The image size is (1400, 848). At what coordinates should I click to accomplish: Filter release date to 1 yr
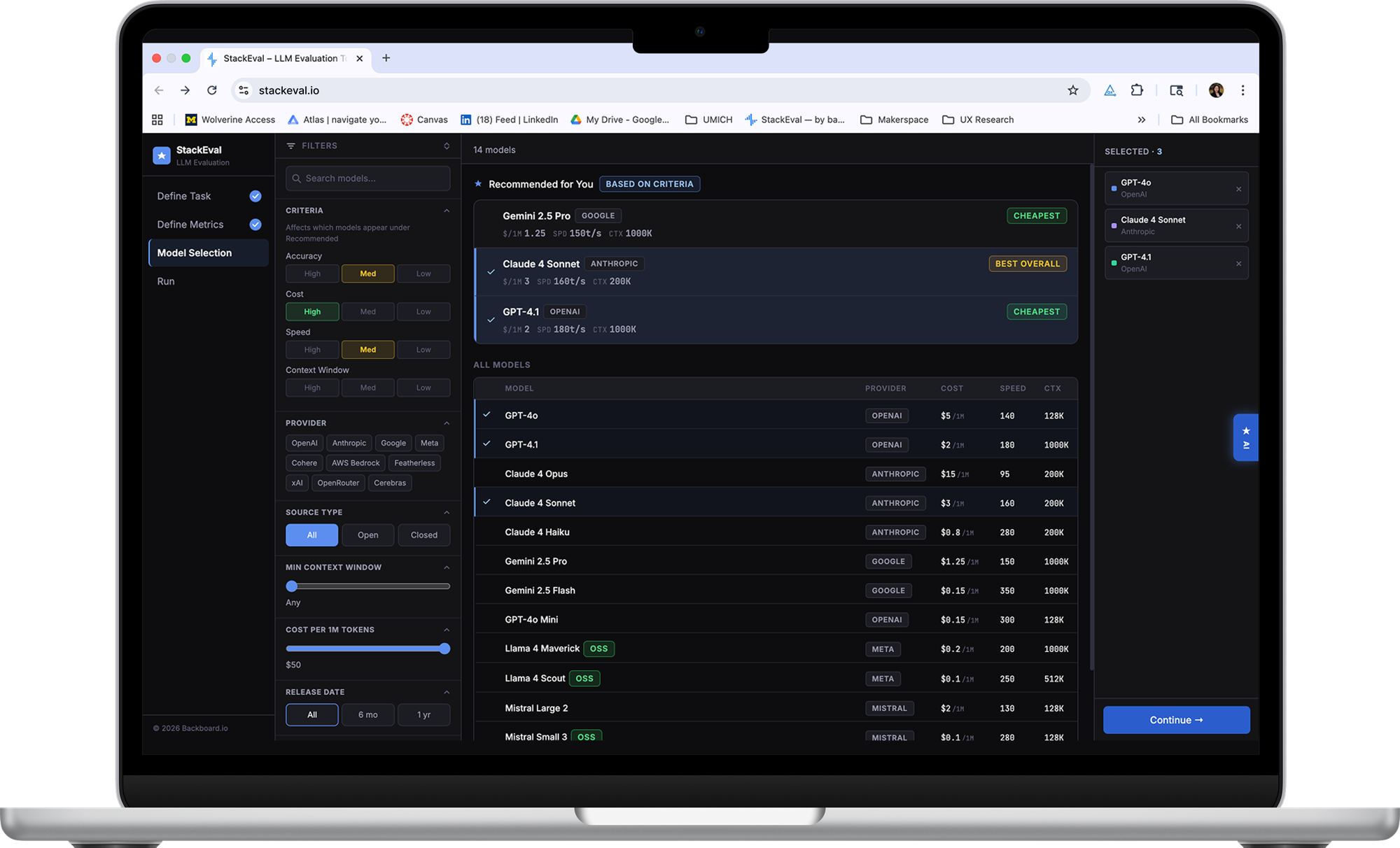tap(424, 715)
